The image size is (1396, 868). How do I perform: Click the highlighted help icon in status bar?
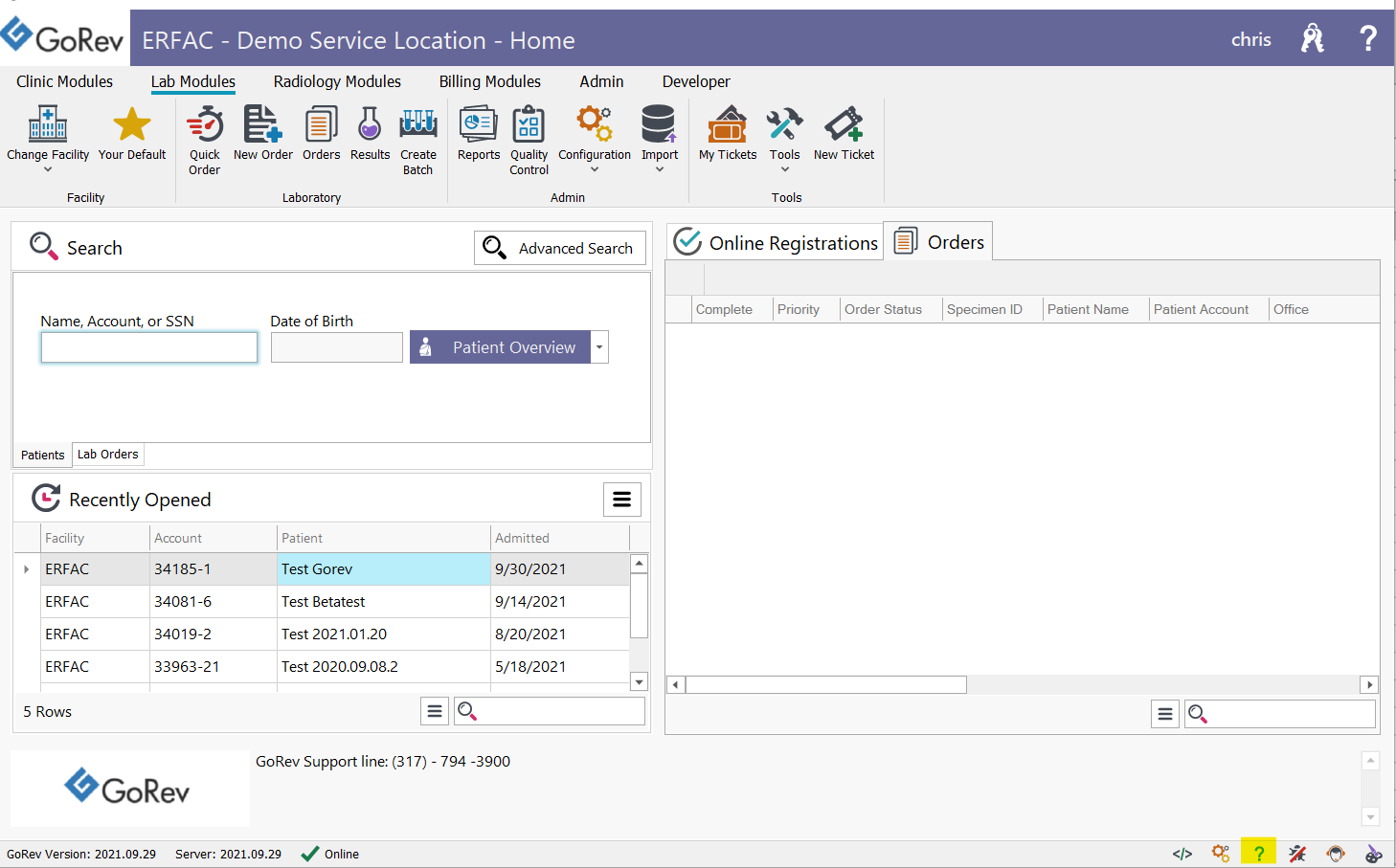pos(1258,853)
